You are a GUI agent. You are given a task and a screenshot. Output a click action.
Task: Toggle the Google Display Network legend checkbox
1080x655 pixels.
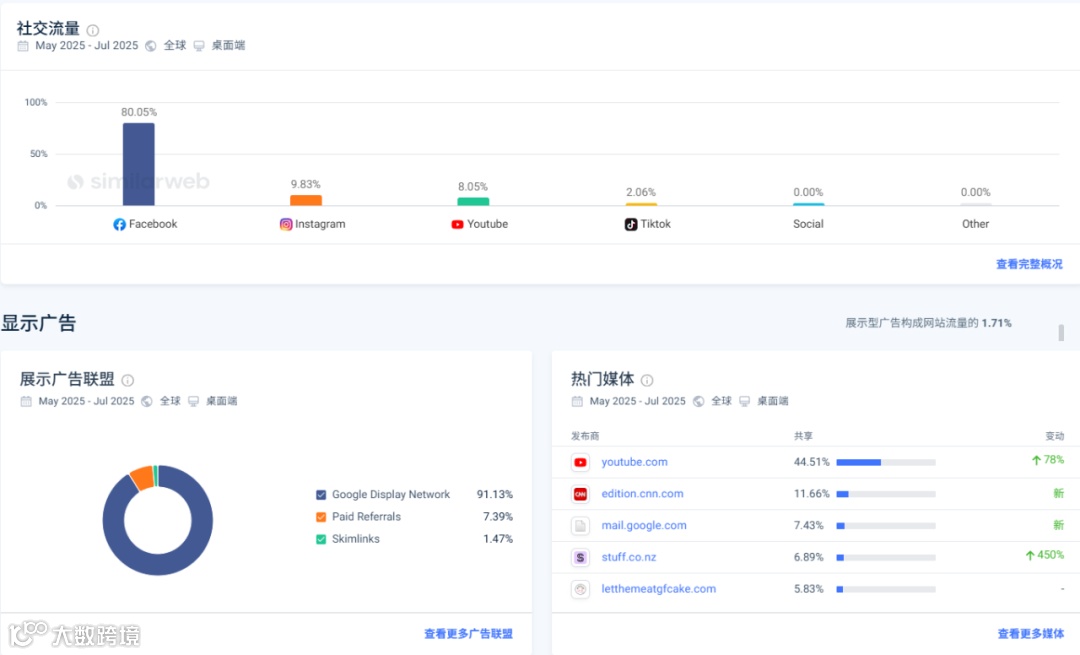[321, 495]
